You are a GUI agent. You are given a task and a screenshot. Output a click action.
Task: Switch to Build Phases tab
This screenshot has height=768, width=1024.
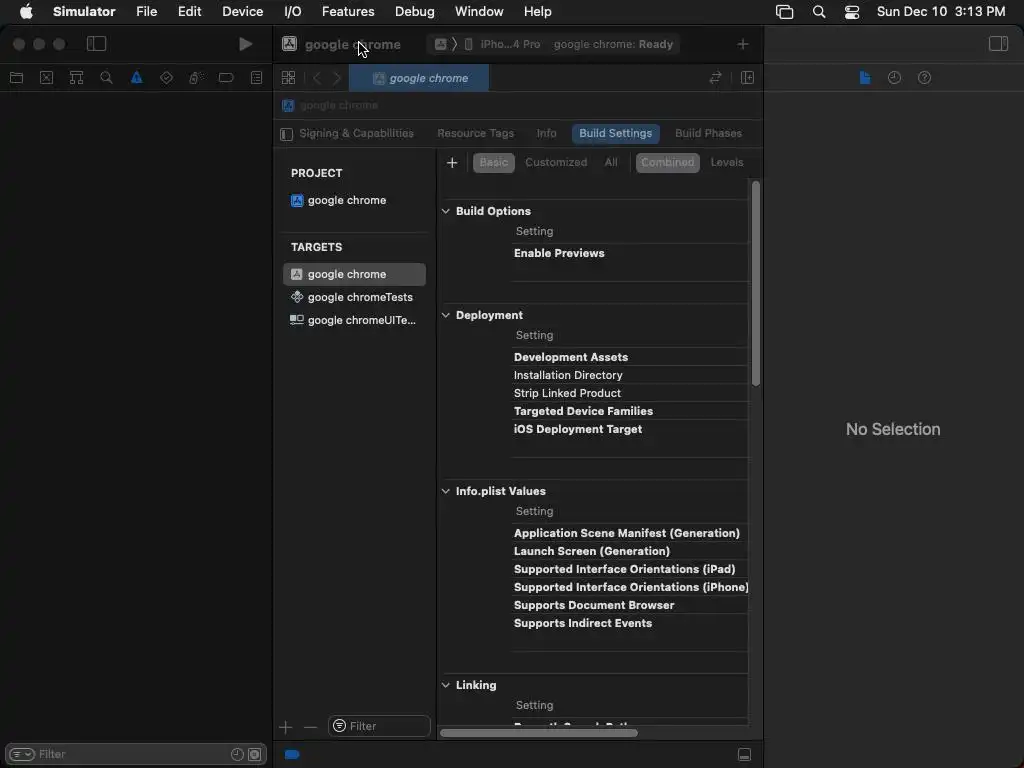[x=709, y=133]
